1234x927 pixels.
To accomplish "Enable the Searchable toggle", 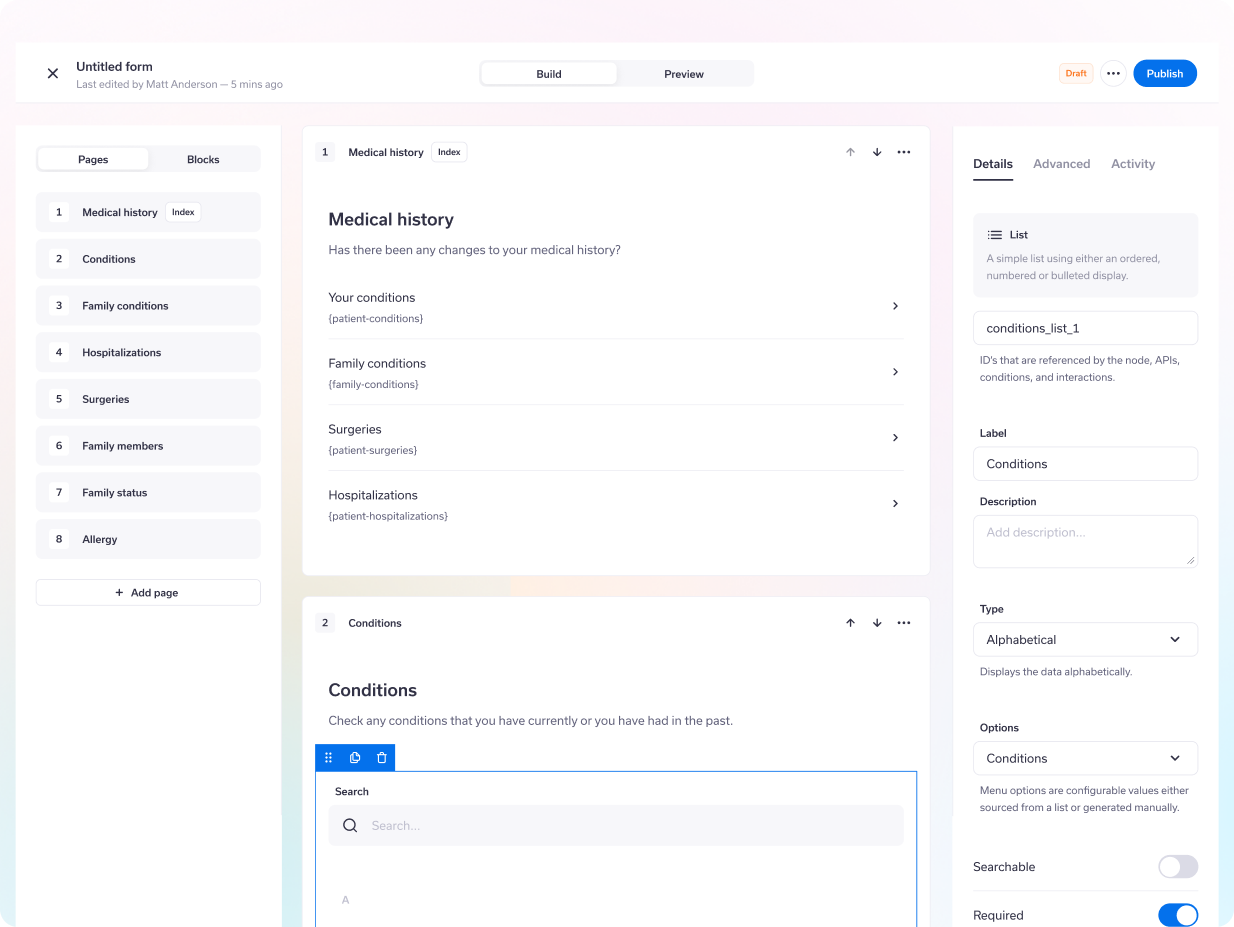I will pyautogui.click(x=1177, y=867).
